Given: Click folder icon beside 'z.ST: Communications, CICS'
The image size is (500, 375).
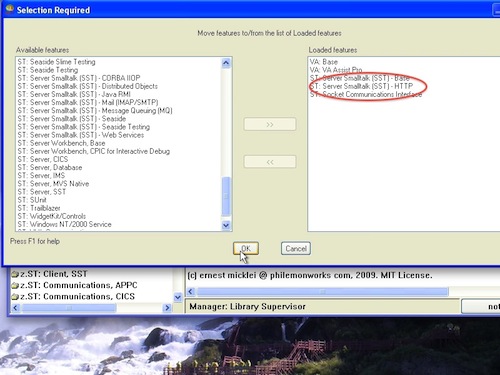Looking at the screenshot, I should (x=15, y=297).
